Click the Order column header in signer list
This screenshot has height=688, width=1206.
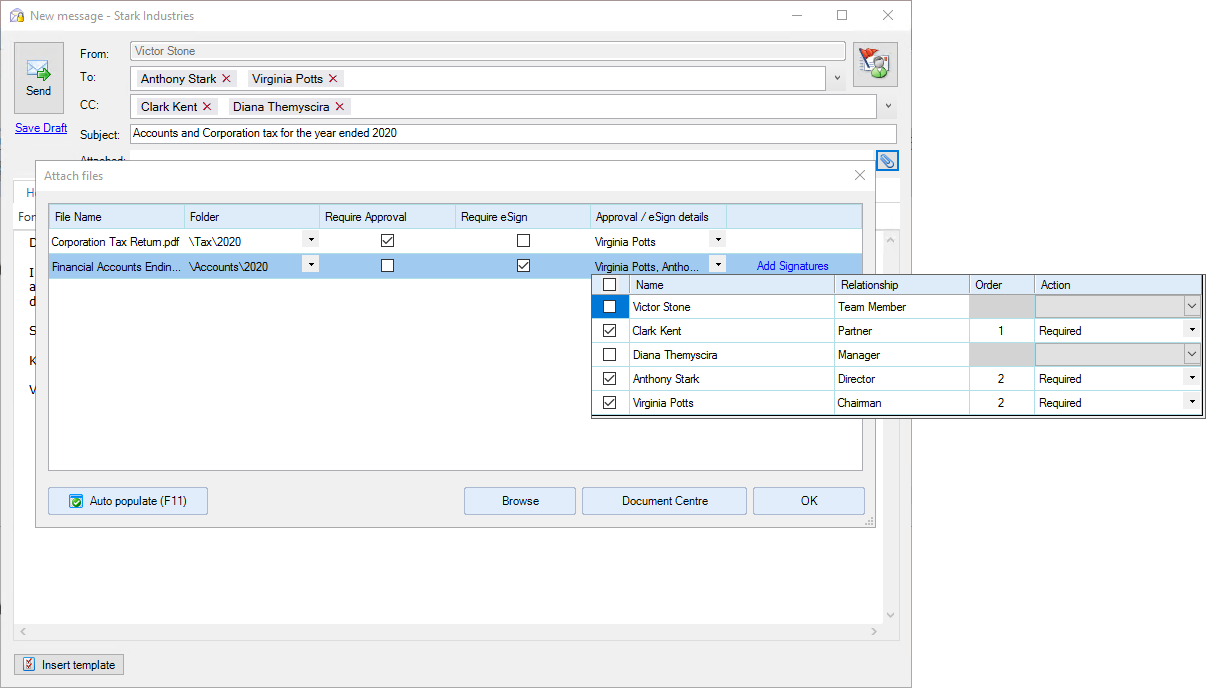[1002, 285]
